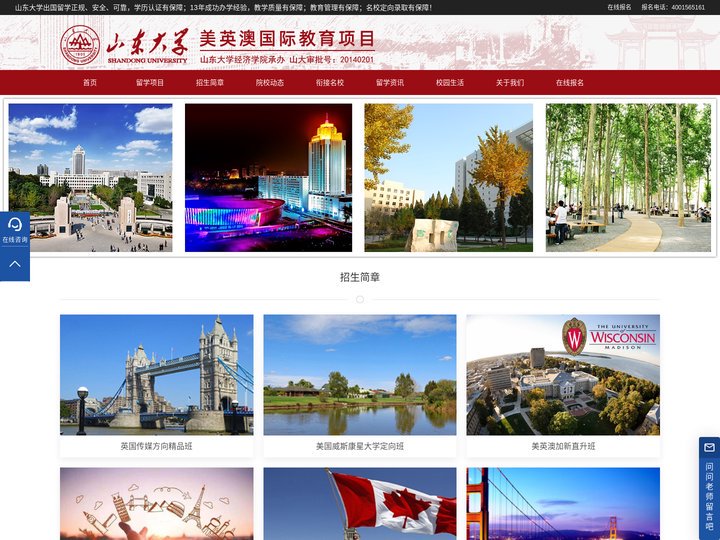720x540 pixels.
Task: Open the envelope message icon at the right edge
Action: pos(709,447)
